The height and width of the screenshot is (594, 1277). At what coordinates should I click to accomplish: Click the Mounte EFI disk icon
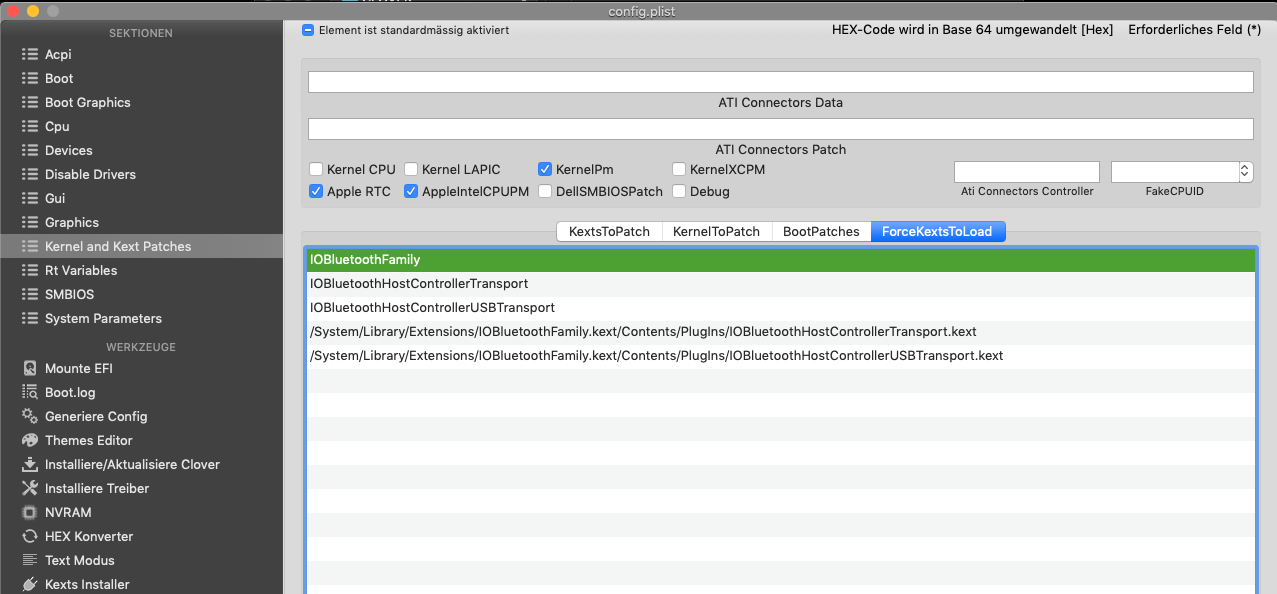coord(30,368)
